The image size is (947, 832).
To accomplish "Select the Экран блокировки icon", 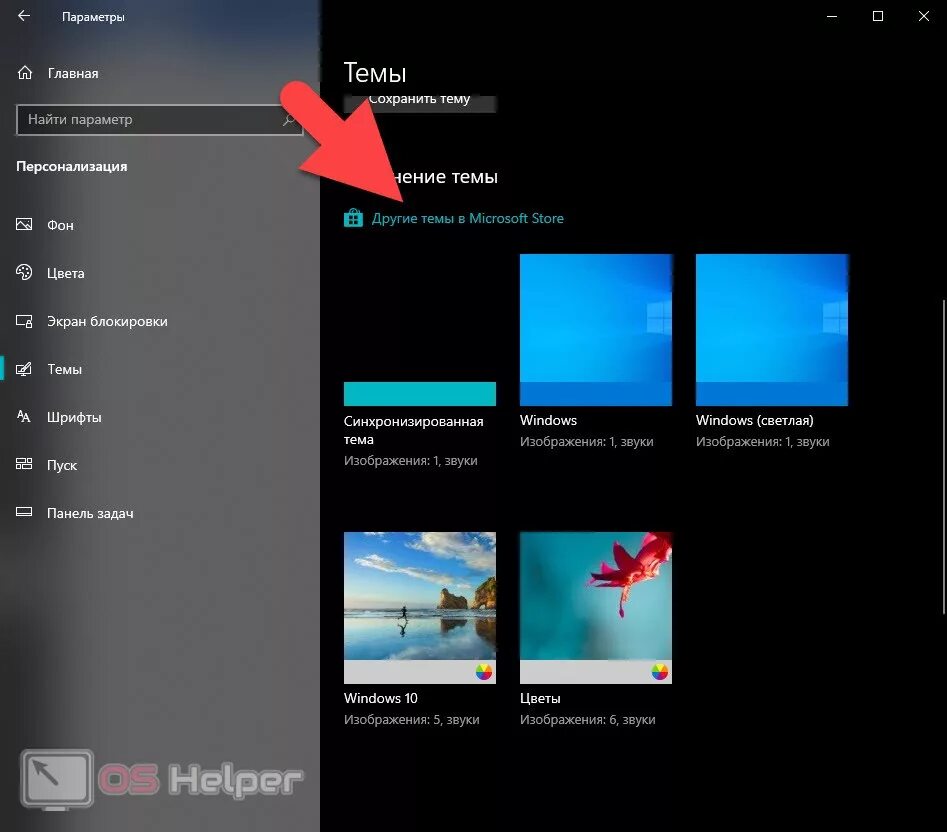I will (x=24, y=321).
